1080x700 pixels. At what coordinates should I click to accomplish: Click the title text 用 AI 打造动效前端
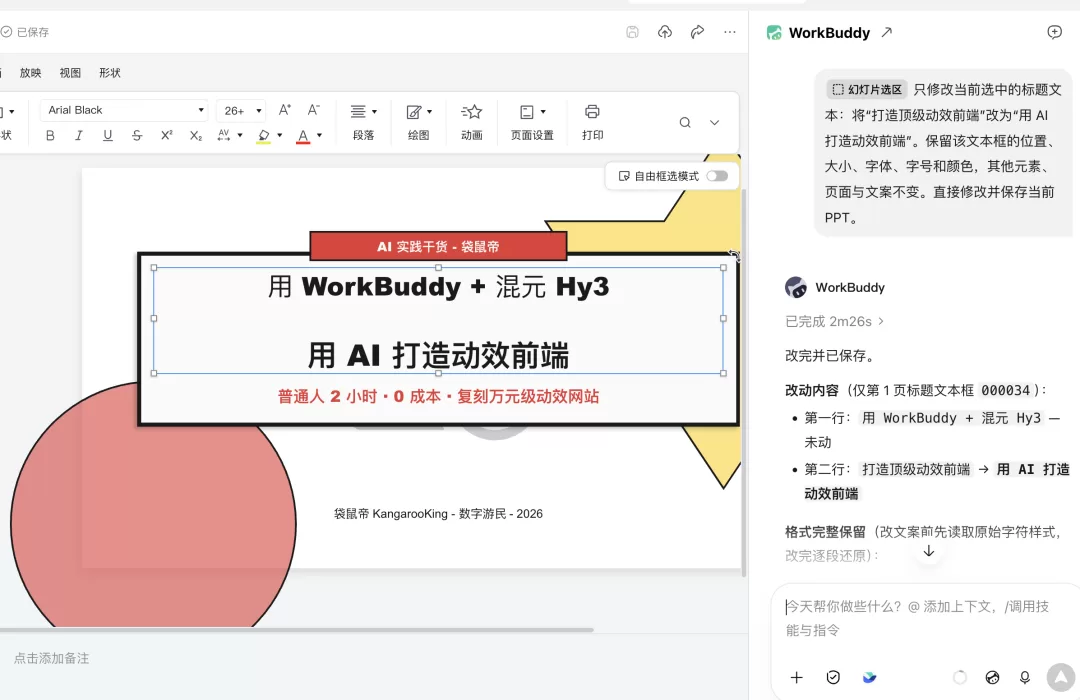438,356
